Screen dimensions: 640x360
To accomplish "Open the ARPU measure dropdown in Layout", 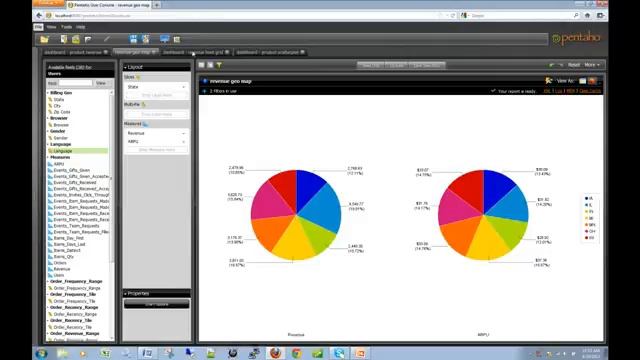I will click(183, 142).
